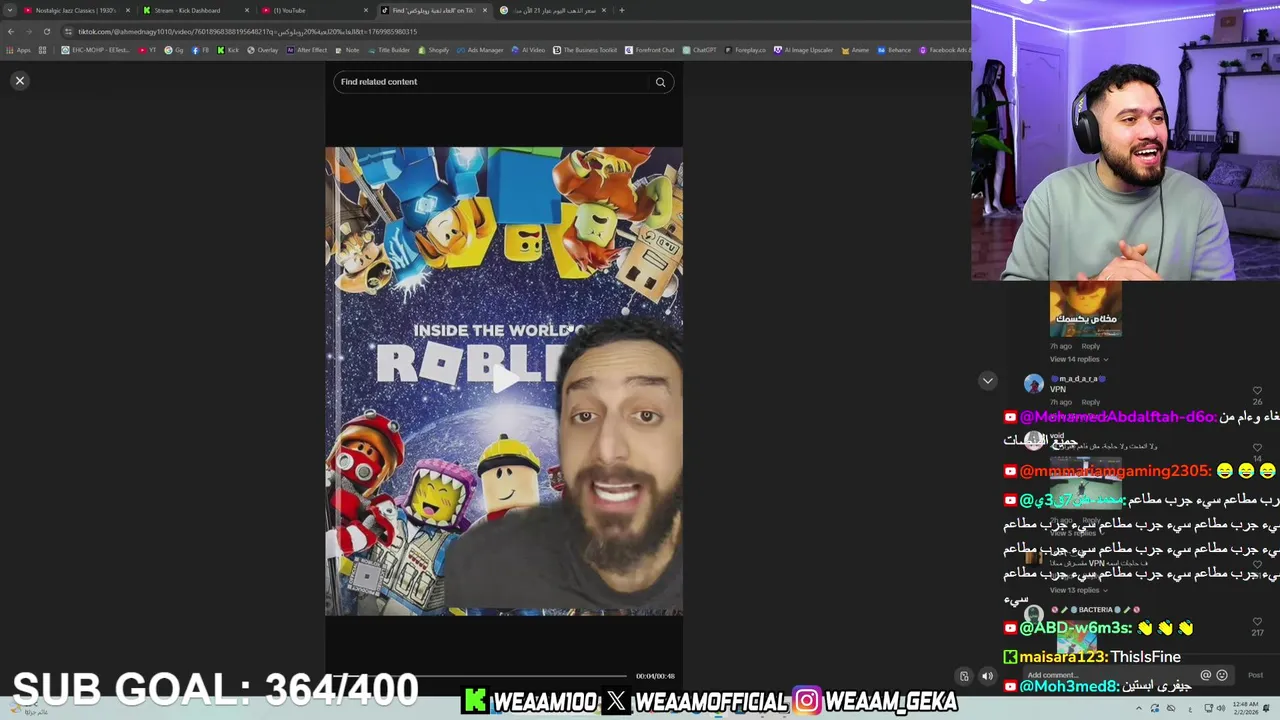Open the Windows volume tray icon
Viewport: 1280px width, 720px height.
1221,709
